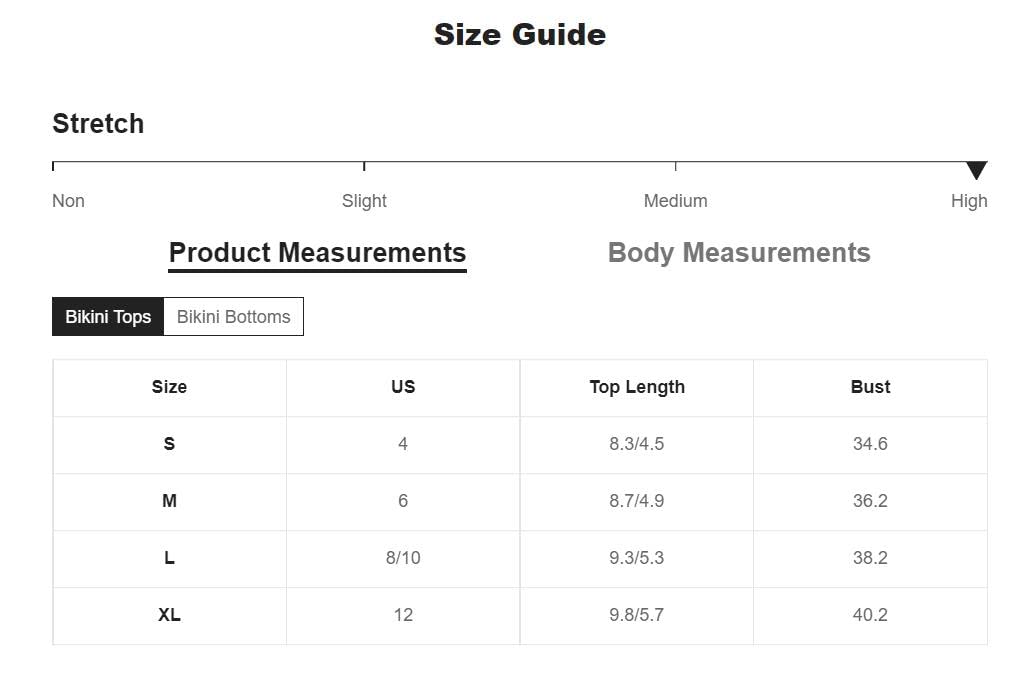
Task: Select the Product Measurements tab
Action: point(317,253)
